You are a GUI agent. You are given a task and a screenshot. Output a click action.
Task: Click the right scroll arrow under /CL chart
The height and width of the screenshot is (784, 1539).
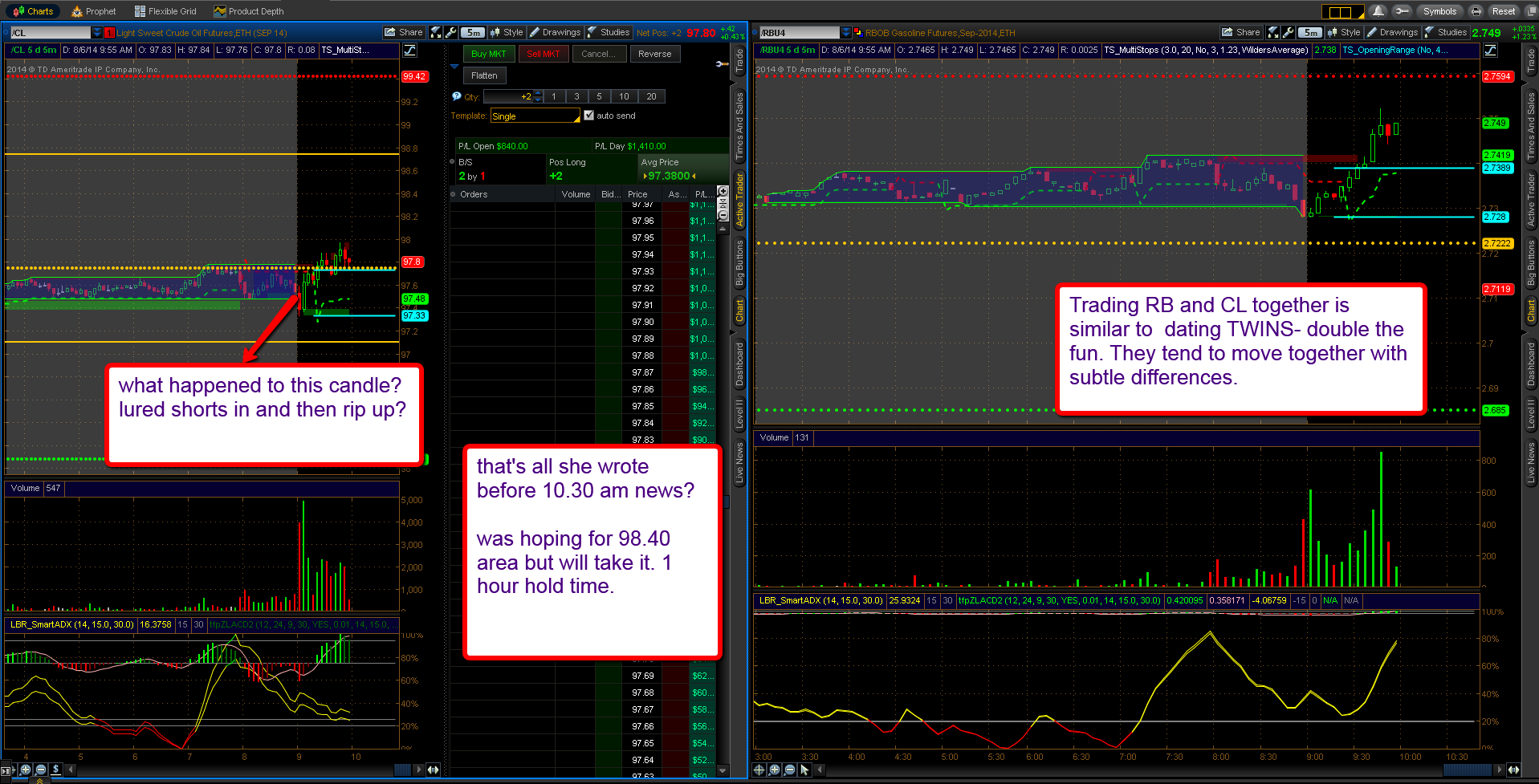pos(418,770)
